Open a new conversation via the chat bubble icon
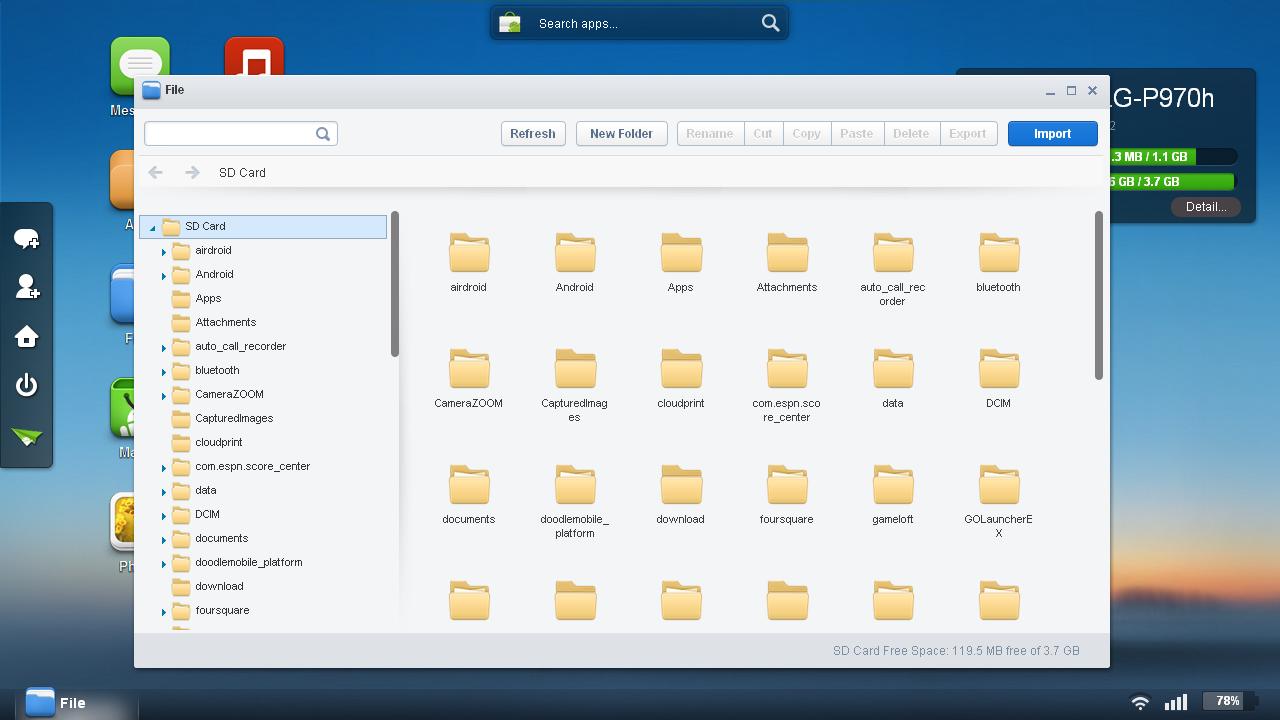This screenshot has height=720, width=1280. point(26,238)
